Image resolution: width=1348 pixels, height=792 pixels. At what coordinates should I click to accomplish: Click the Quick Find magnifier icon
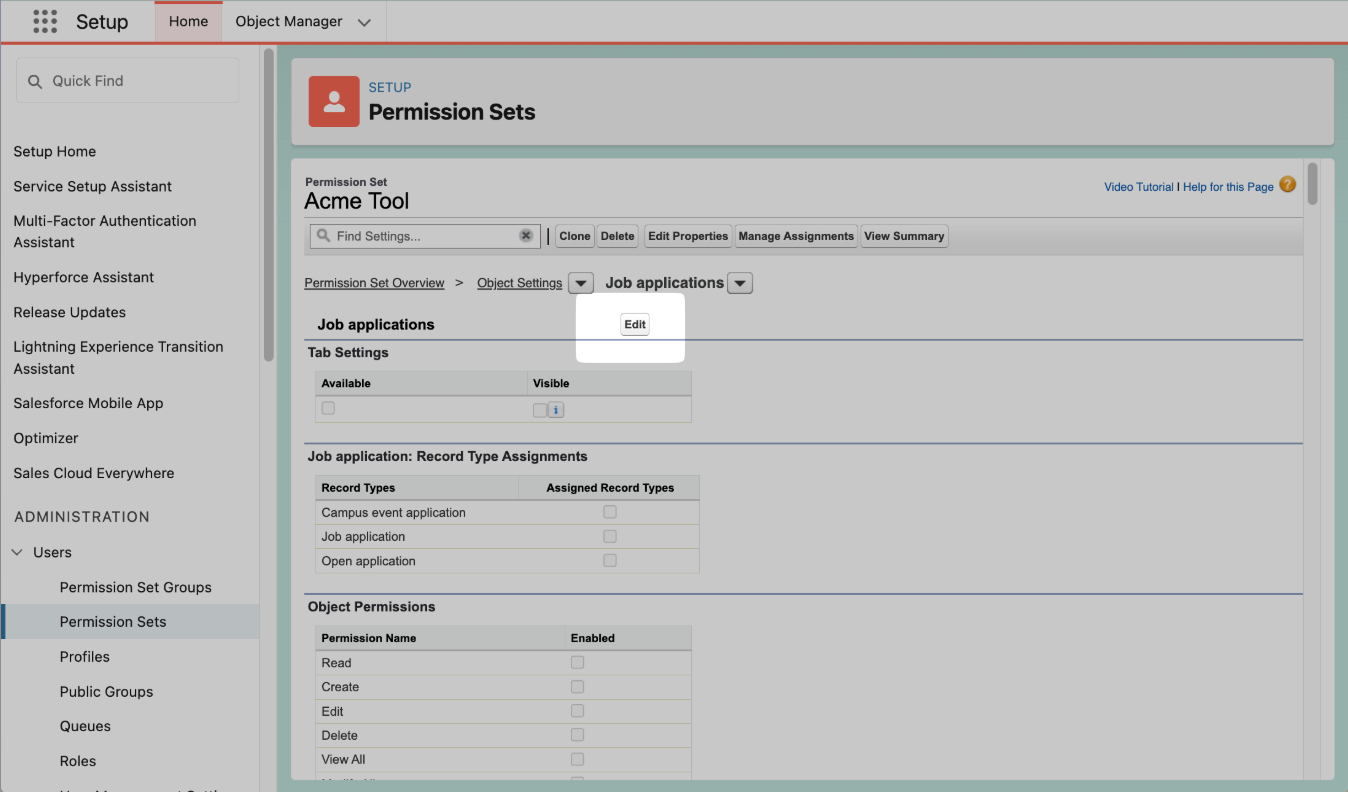pyautogui.click(x=35, y=81)
